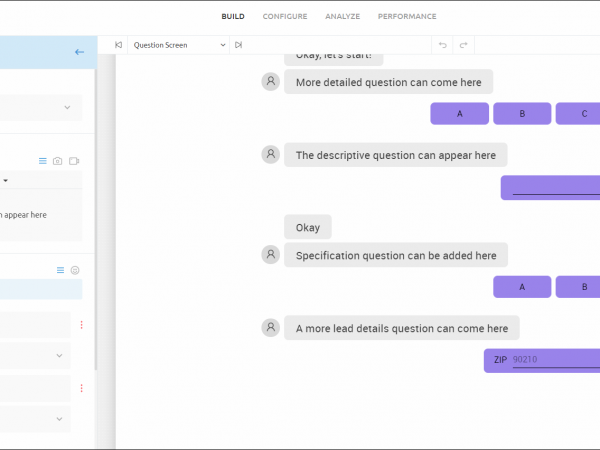Select the video message icon
Screen dimensions: 600x450
click(x=74, y=161)
